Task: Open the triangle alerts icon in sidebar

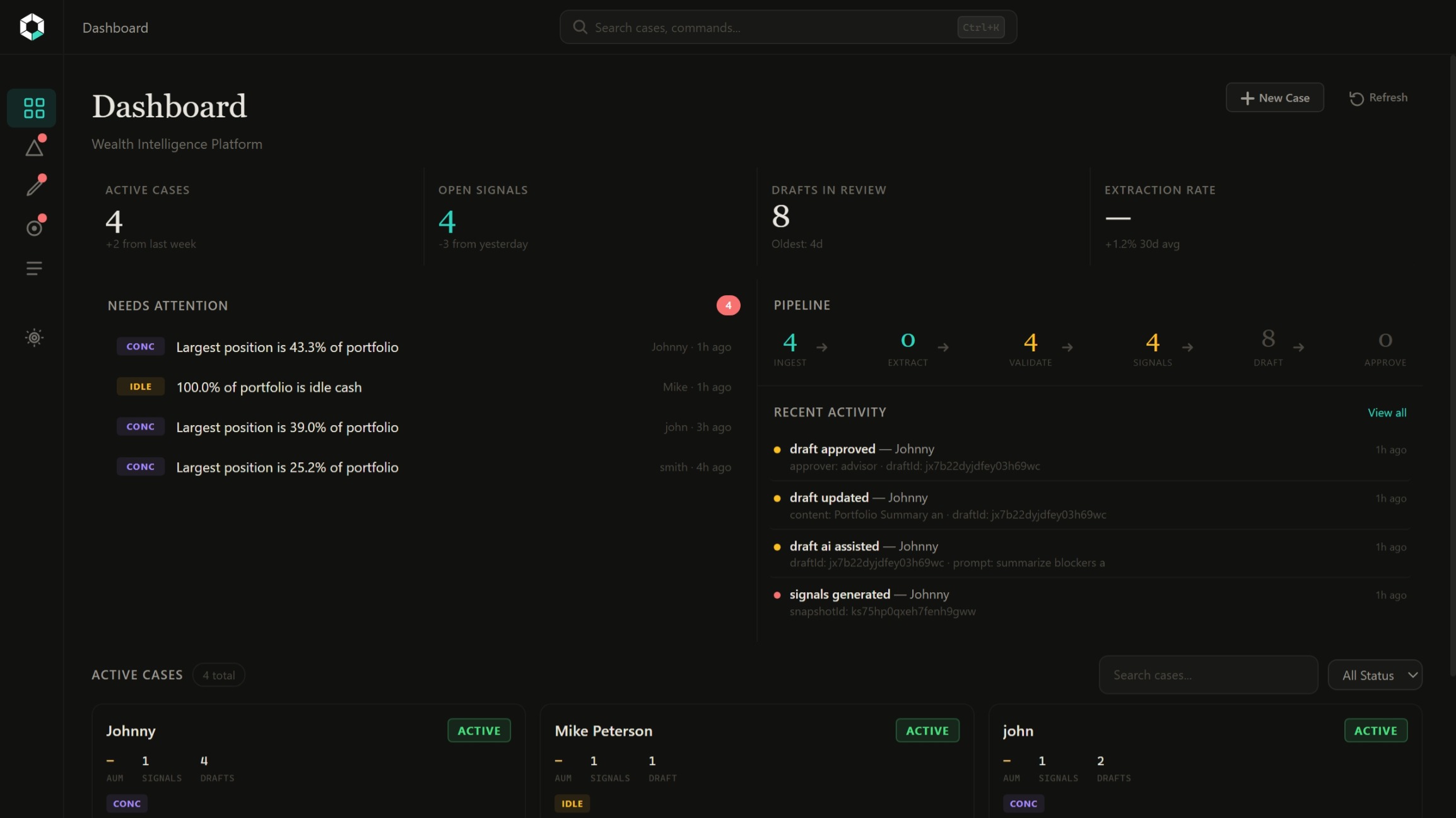Action: [x=34, y=148]
